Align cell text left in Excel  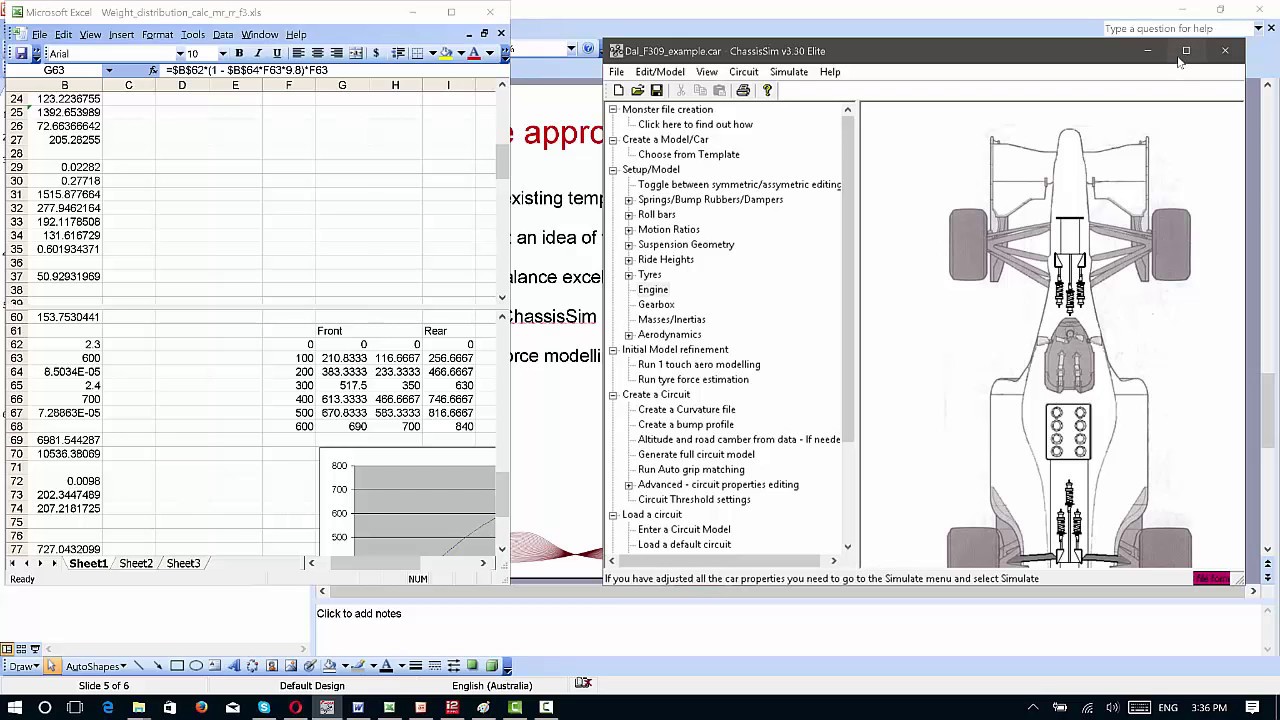pyautogui.click(x=298, y=53)
